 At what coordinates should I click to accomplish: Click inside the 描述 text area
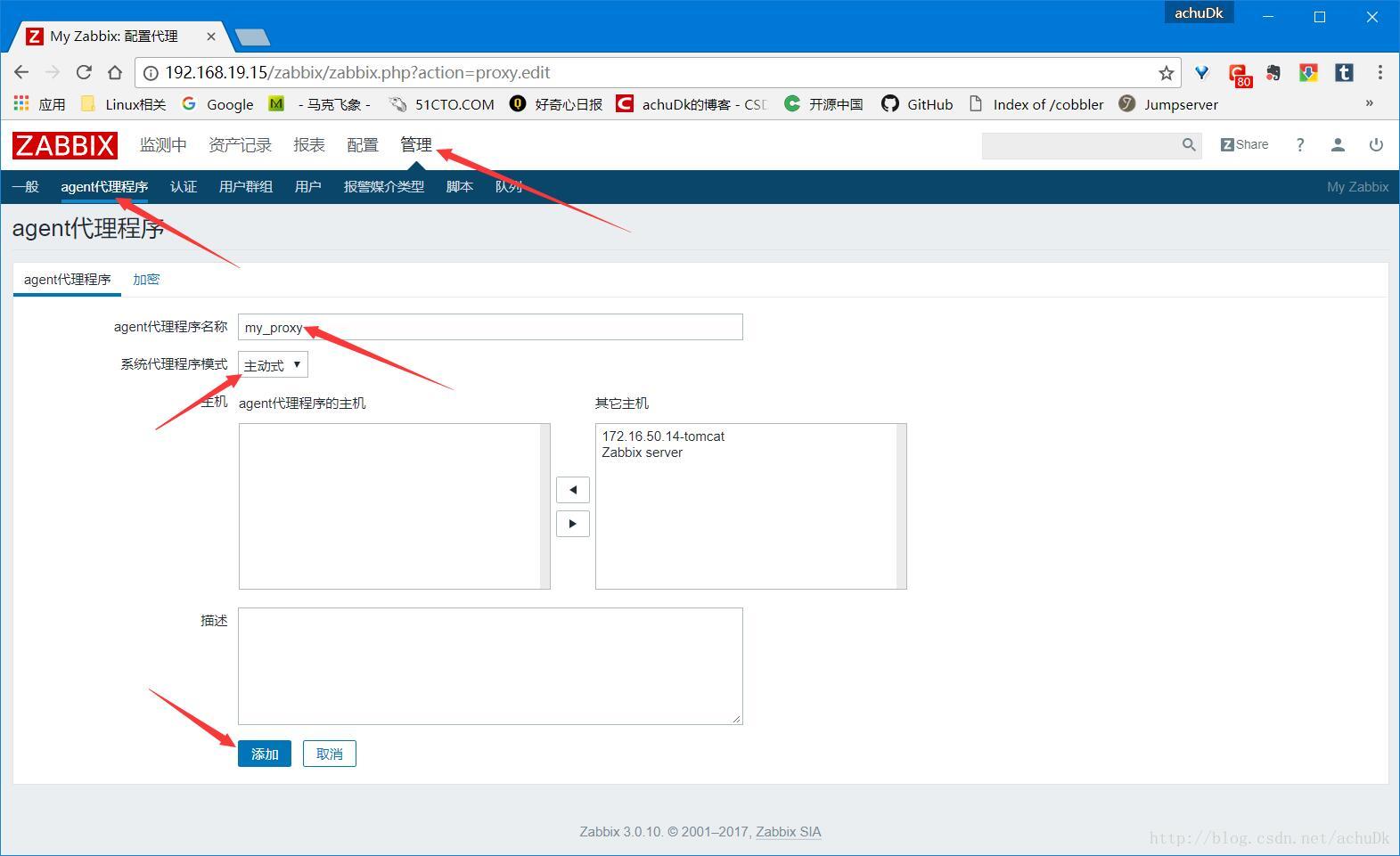(x=490, y=666)
